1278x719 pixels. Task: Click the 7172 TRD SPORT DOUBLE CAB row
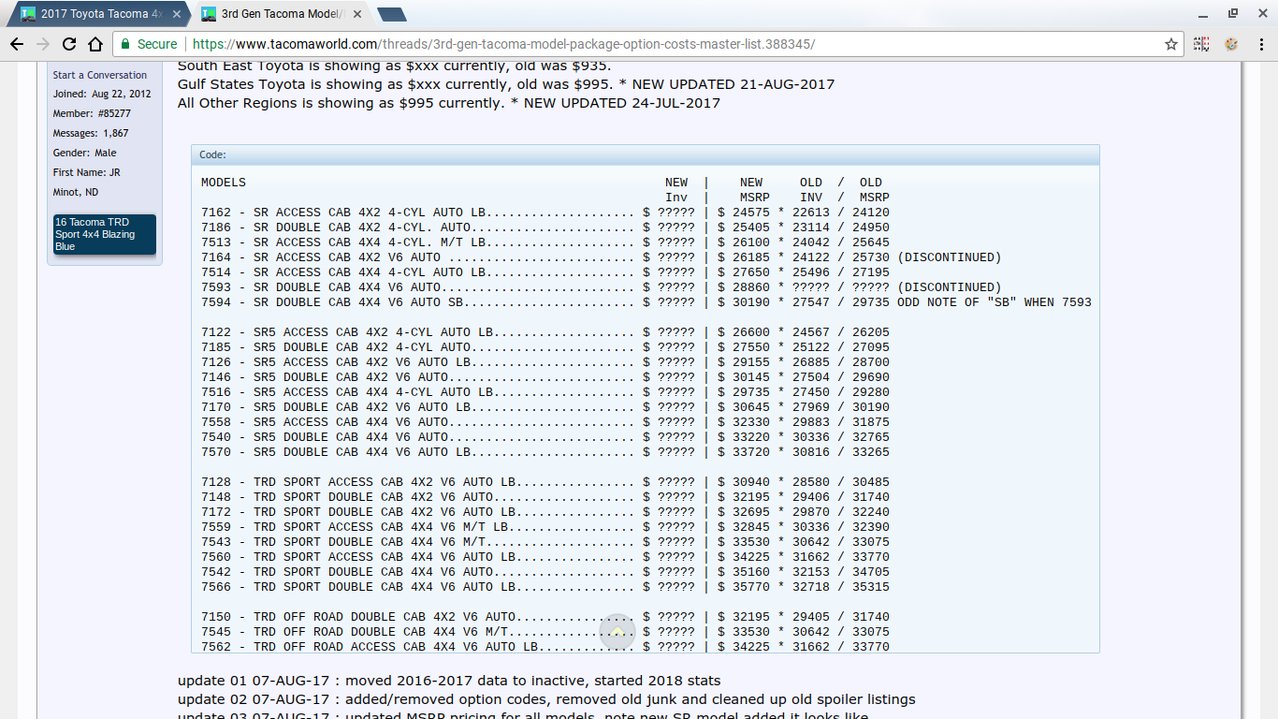[545, 512]
